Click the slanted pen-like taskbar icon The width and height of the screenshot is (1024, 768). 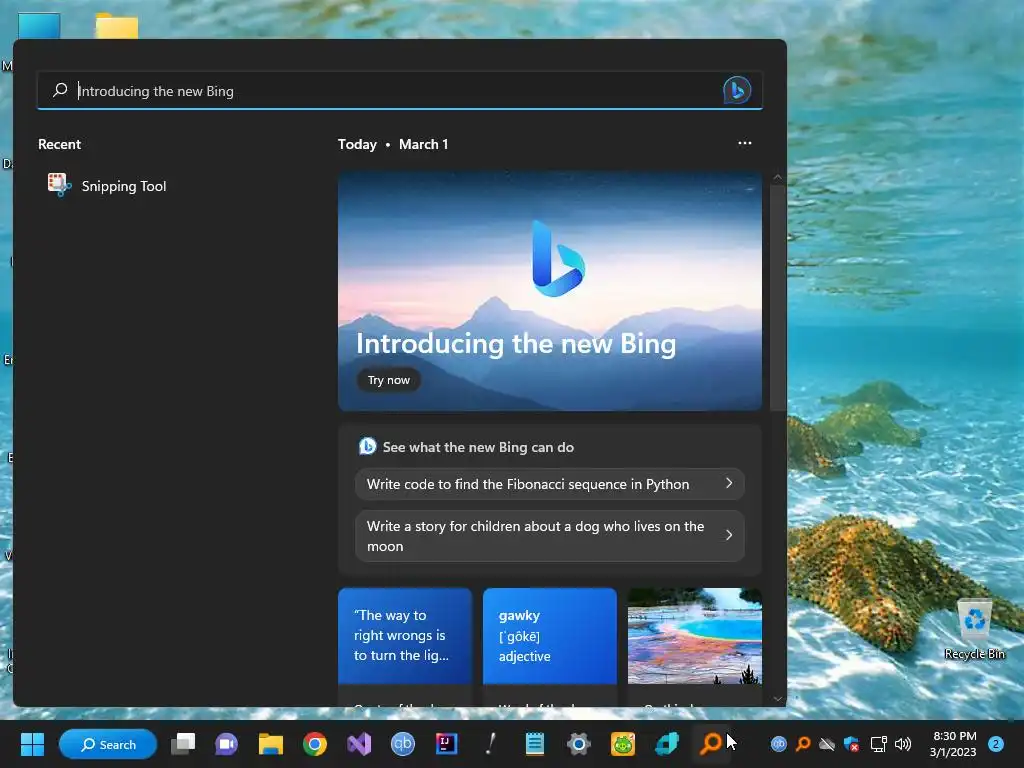pyautogui.click(x=490, y=744)
